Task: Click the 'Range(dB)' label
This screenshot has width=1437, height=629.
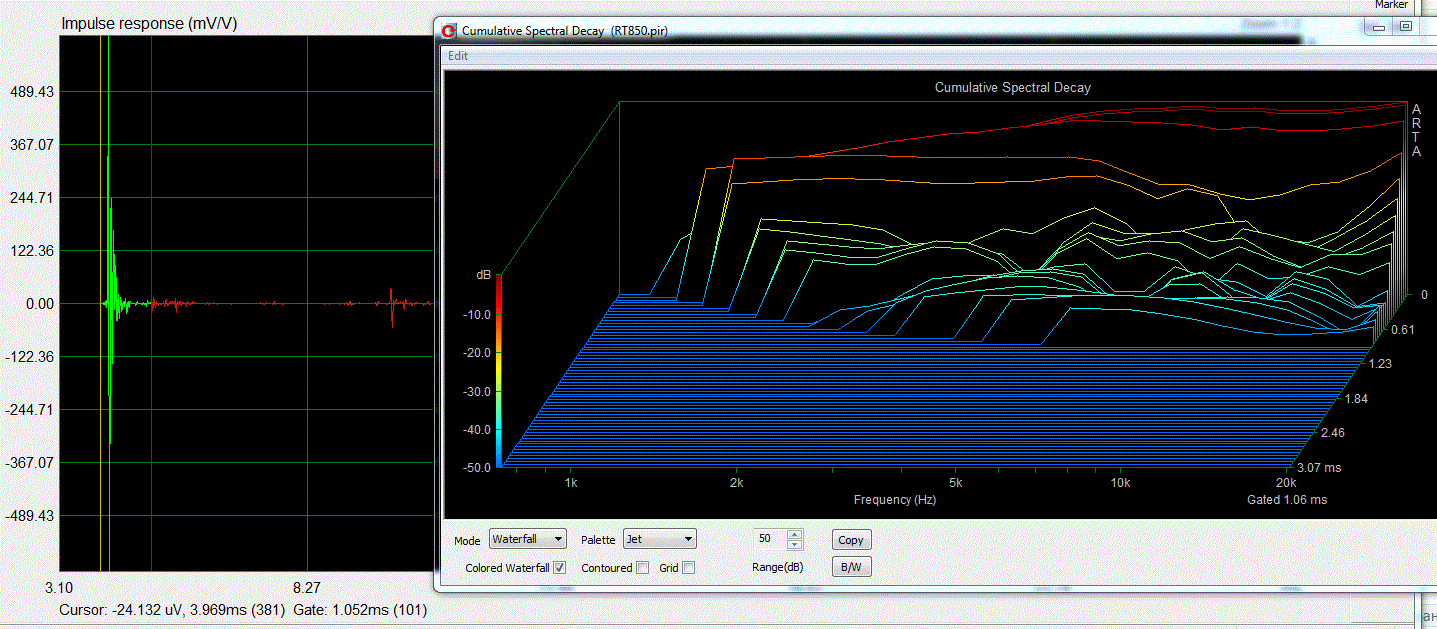Action: tap(777, 567)
